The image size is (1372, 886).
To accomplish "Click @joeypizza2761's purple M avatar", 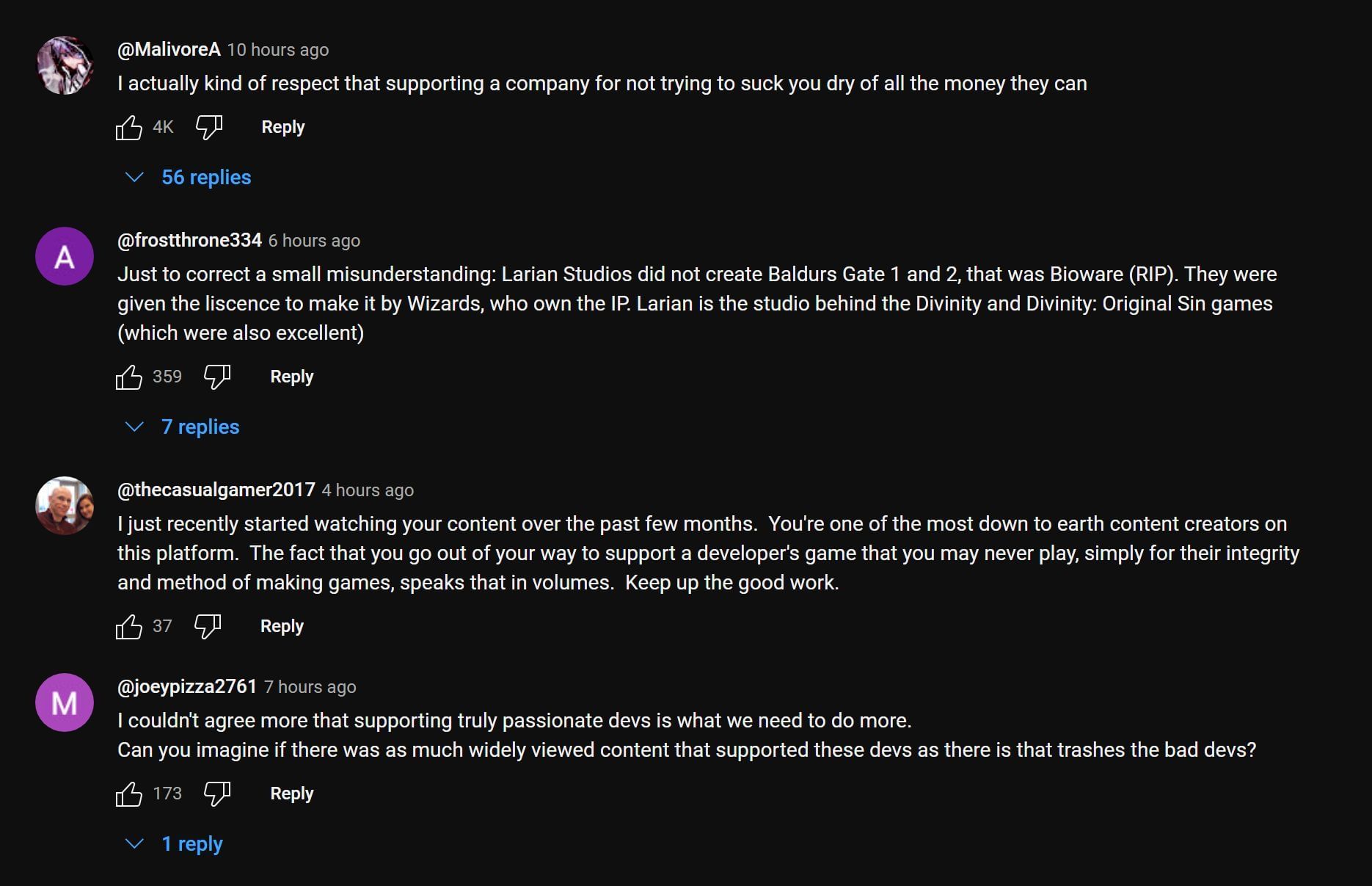I will pos(65,702).
